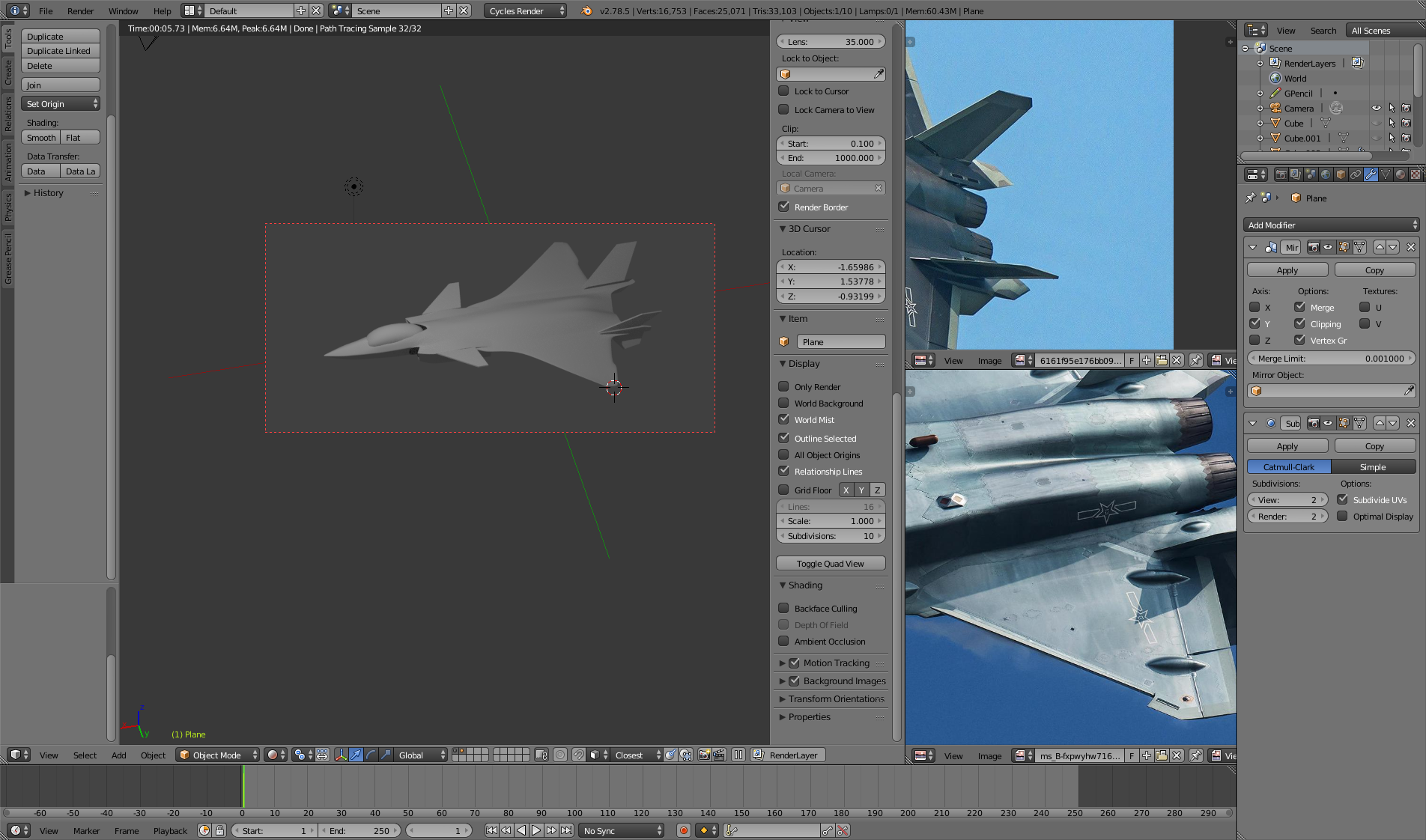Open the Modifiers properties tab wrench icon
The height and width of the screenshot is (840, 1426).
pyautogui.click(x=1371, y=174)
